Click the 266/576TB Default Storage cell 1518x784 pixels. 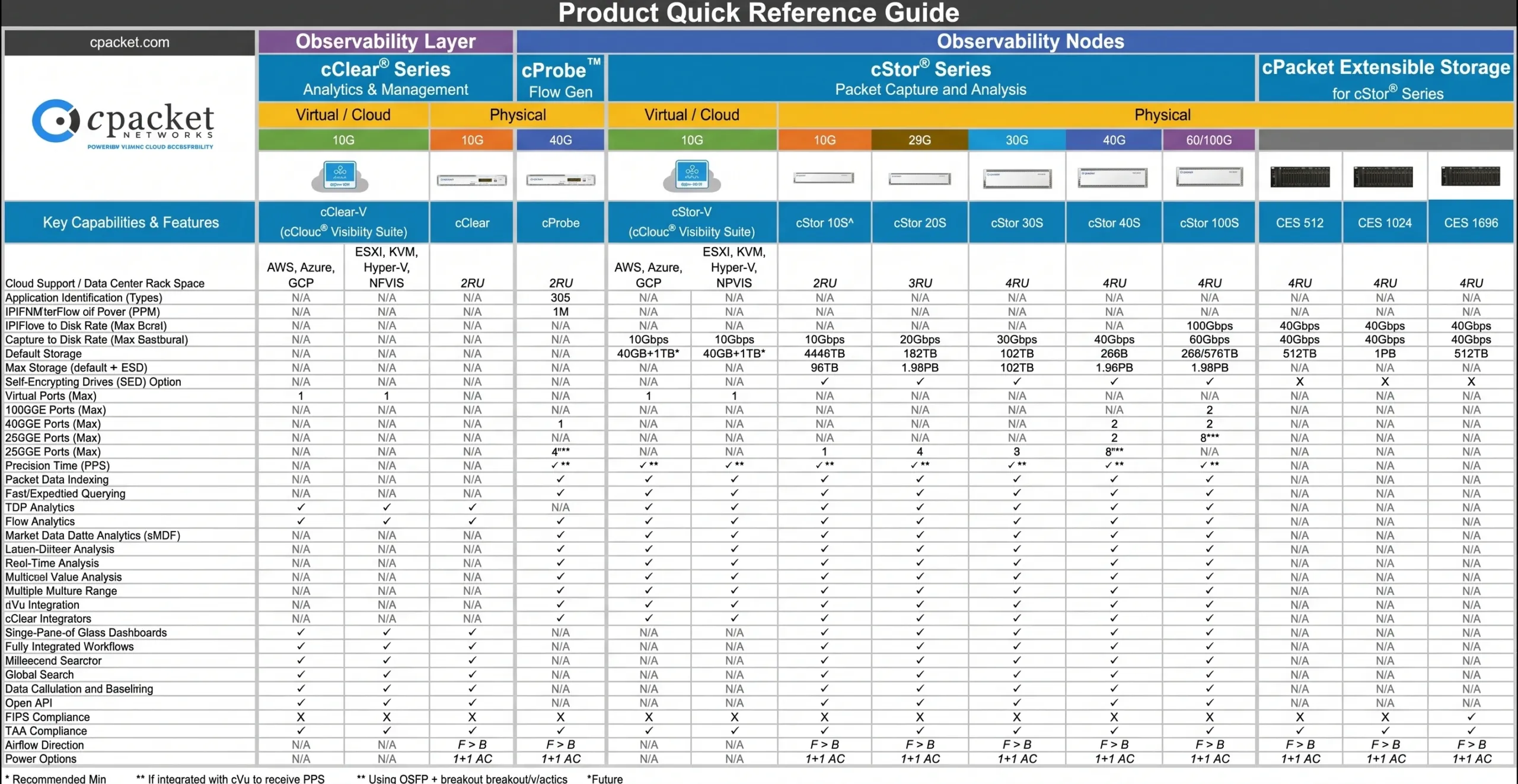pos(1209,354)
